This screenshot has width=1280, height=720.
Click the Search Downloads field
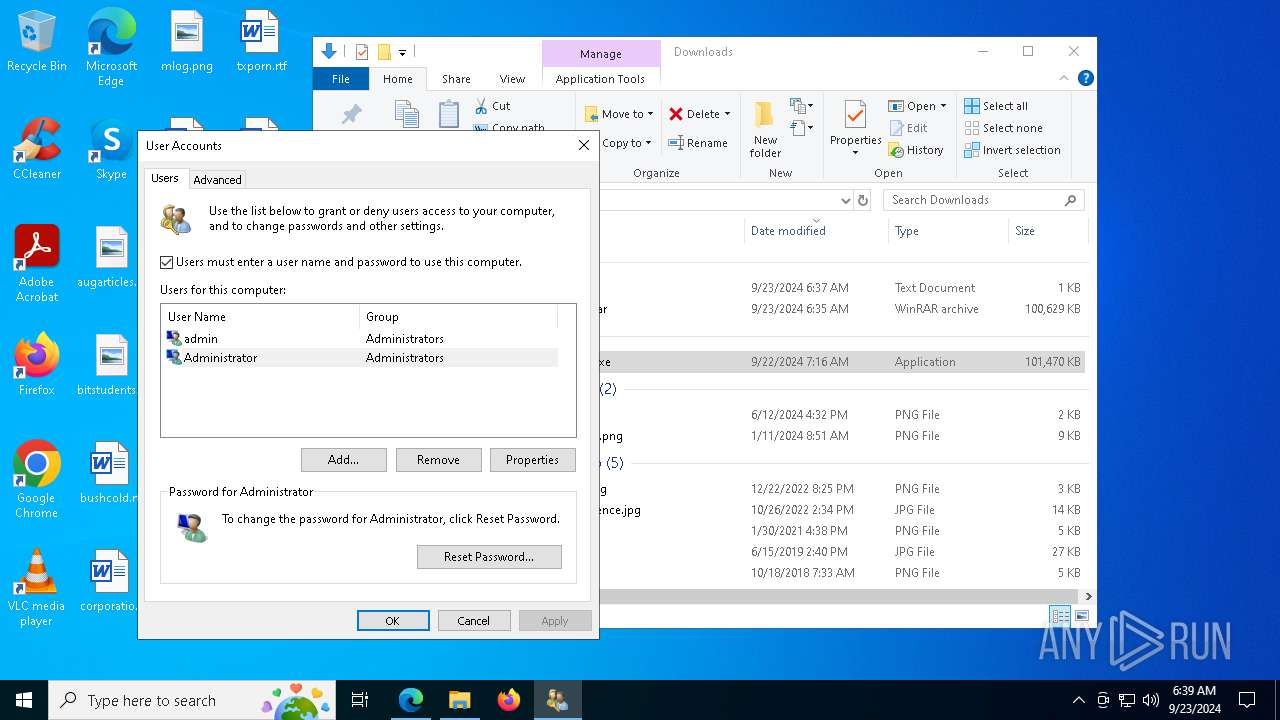(x=984, y=200)
